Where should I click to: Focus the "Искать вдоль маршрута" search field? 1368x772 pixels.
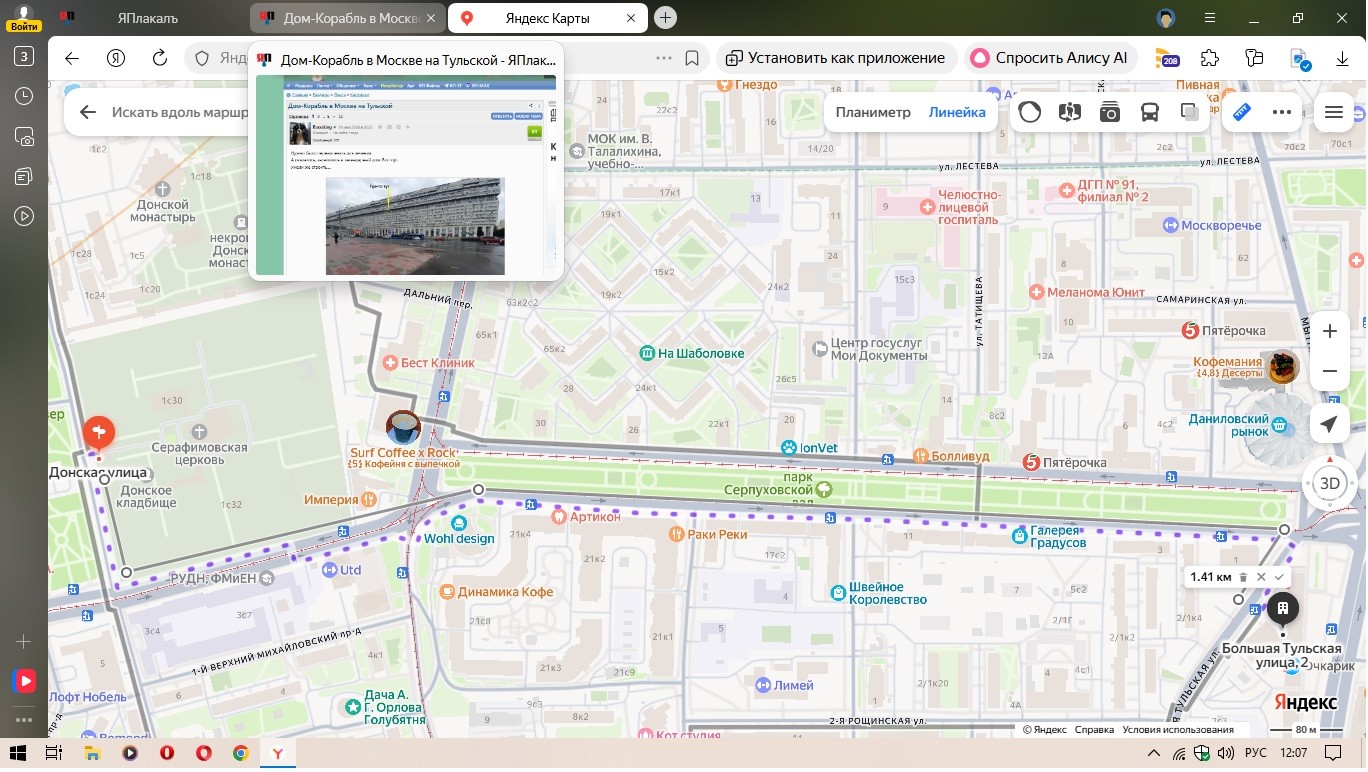pyautogui.click(x=179, y=112)
